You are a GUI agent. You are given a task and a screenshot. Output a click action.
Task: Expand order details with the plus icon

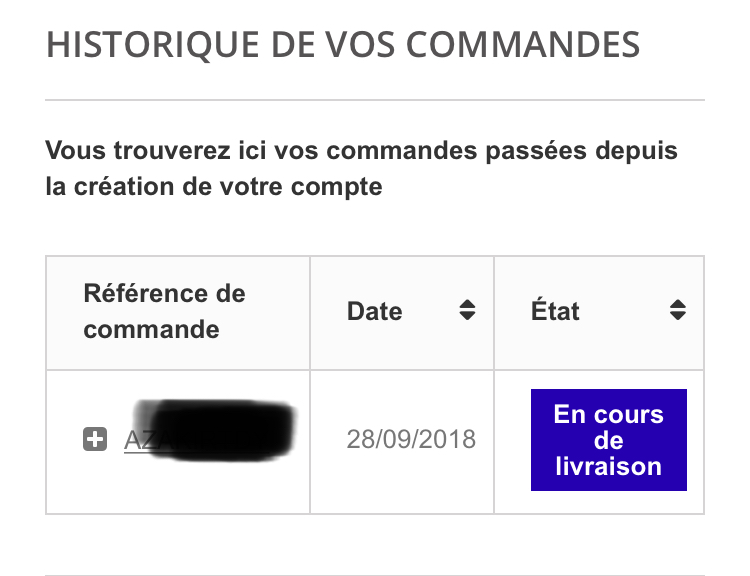[x=95, y=439]
